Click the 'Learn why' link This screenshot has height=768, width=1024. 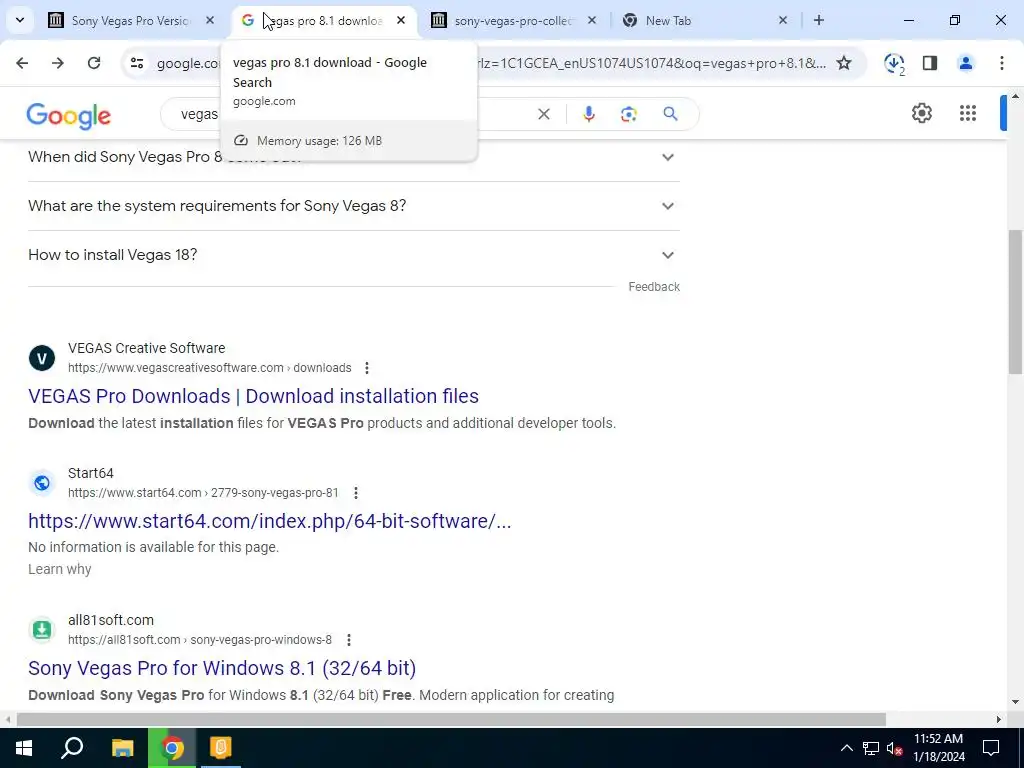pos(59,569)
